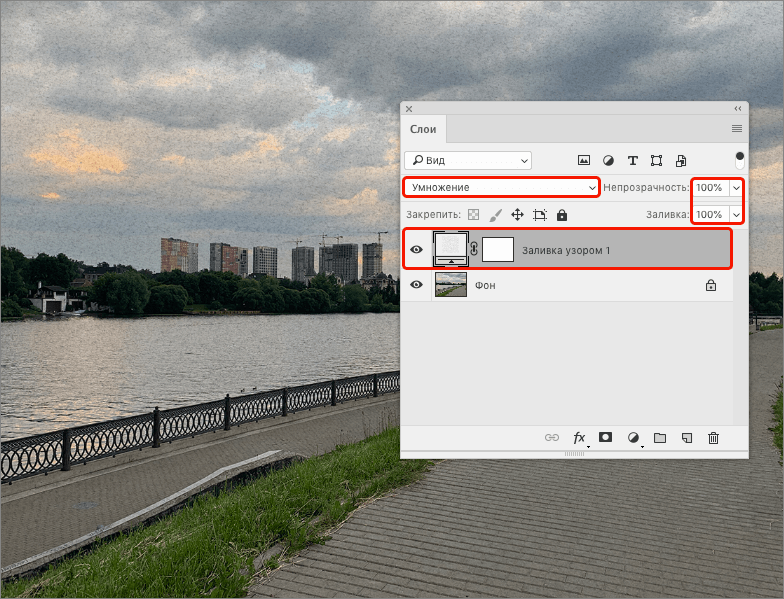
Task: Toggle the layer filtering on/off switch
Action: coord(739,158)
